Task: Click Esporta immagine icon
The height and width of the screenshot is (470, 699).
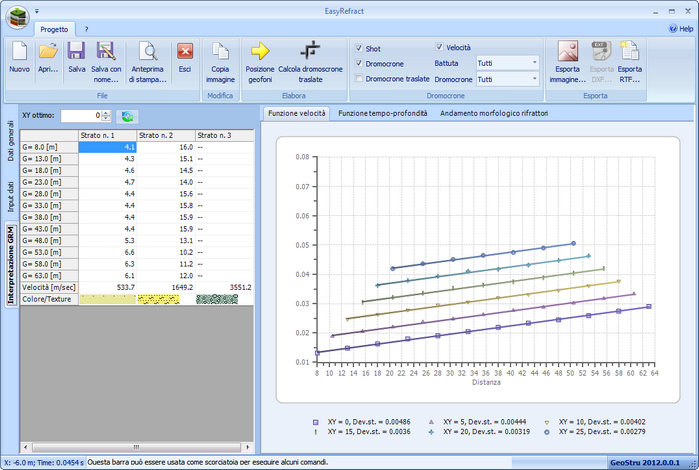Action: [x=567, y=51]
